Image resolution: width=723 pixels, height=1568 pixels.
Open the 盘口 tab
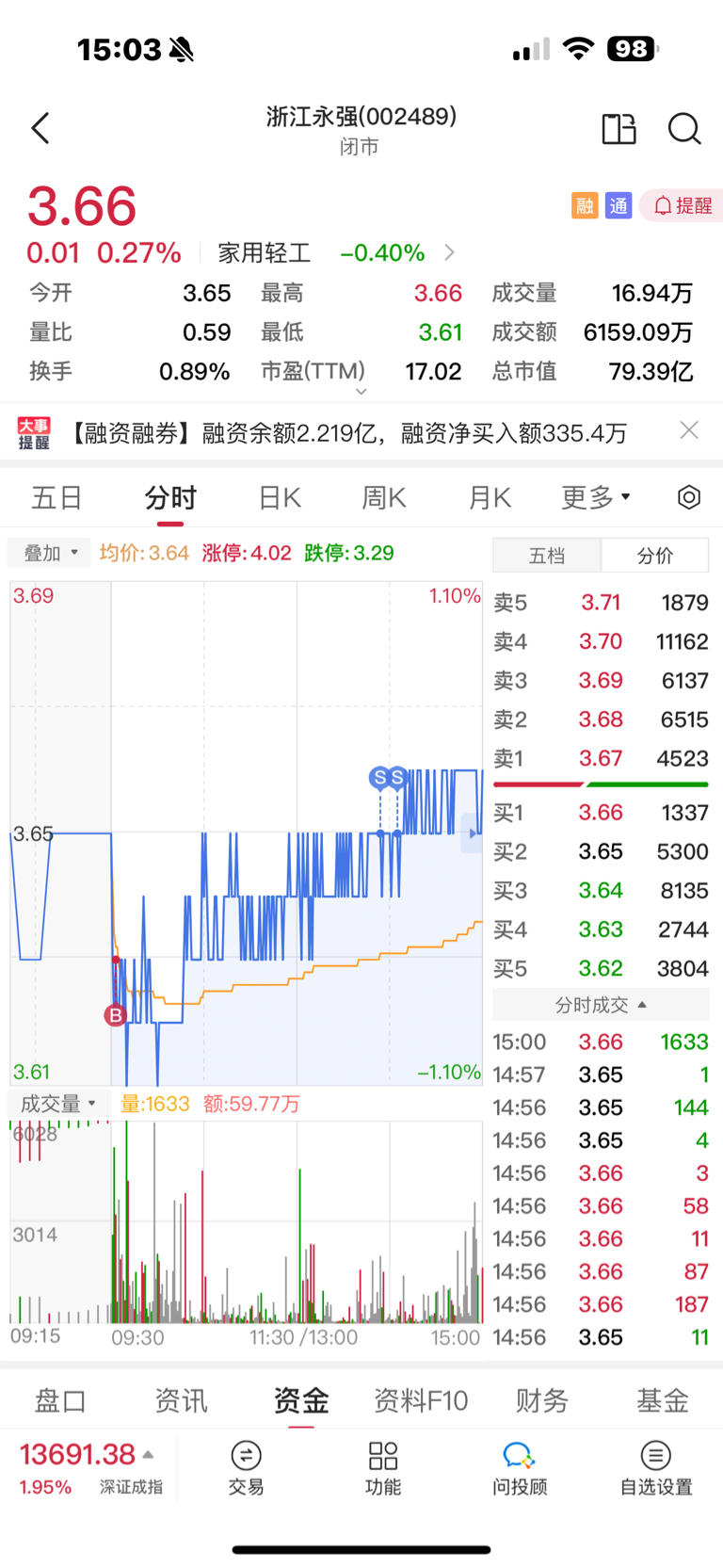pos(60,1401)
